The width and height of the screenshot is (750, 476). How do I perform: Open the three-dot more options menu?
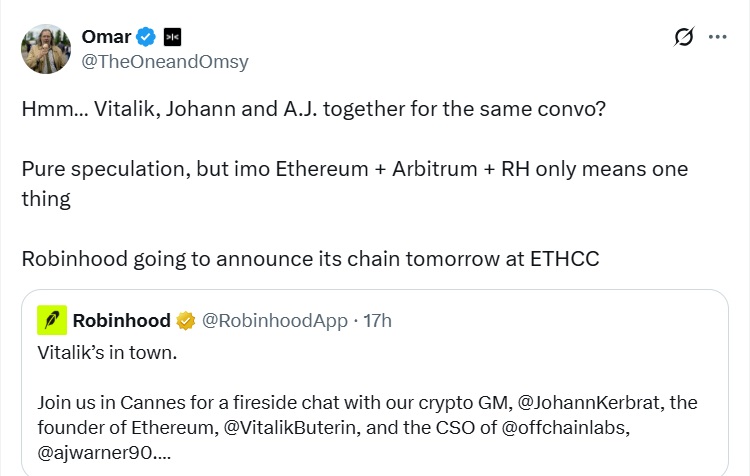pyautogui.click(x=717, y=37)
